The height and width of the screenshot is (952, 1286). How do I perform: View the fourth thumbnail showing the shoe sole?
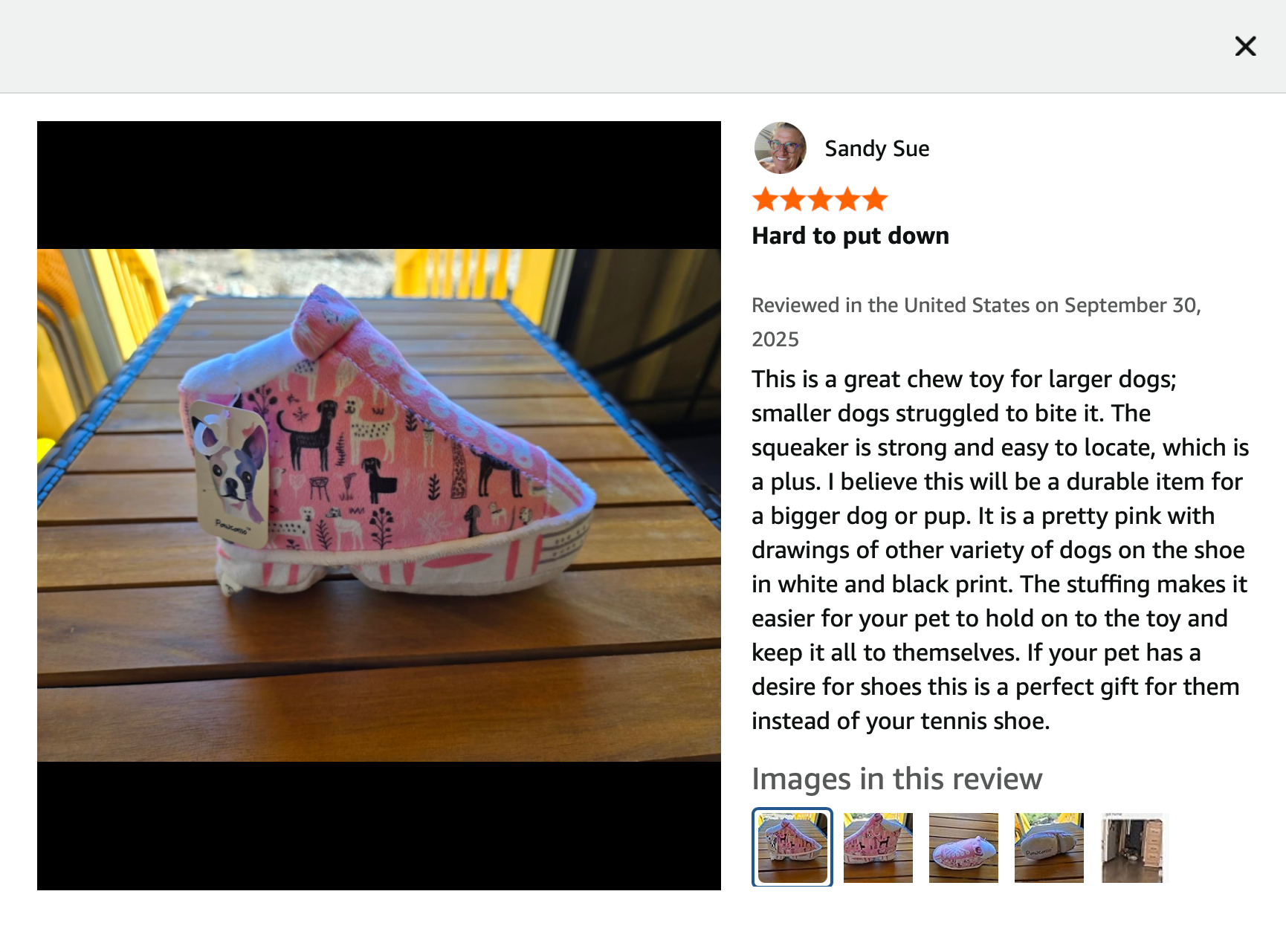[x=1049, y=847]
